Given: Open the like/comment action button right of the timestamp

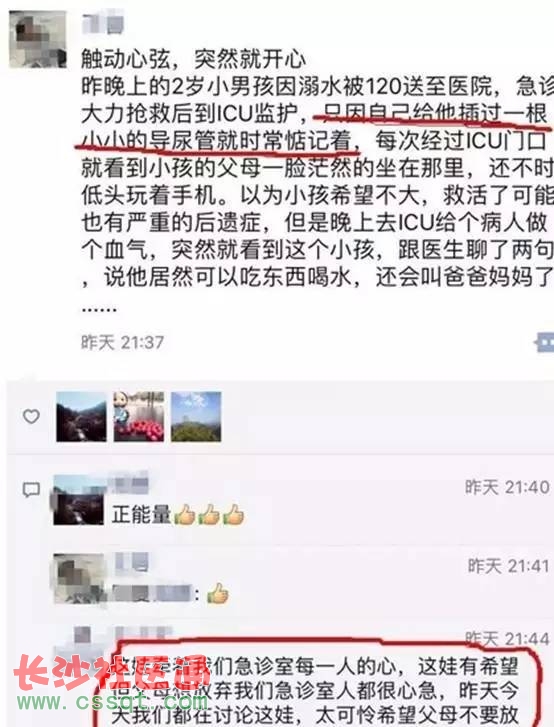Looking at the screenshot, I should click(544, 343).
